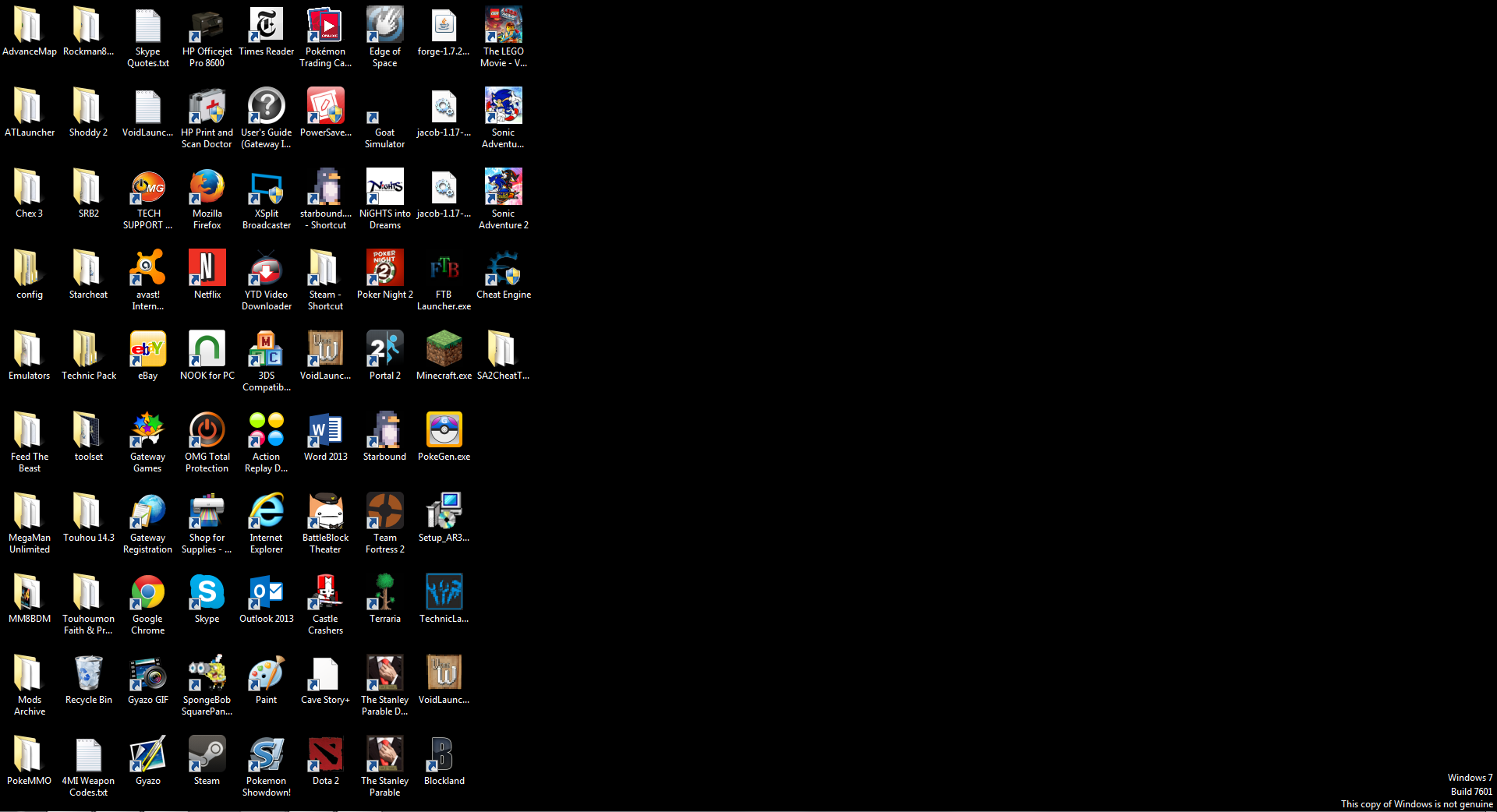
Task: Select the Poker Night 2 shortcut
Action: coord(385,269)
